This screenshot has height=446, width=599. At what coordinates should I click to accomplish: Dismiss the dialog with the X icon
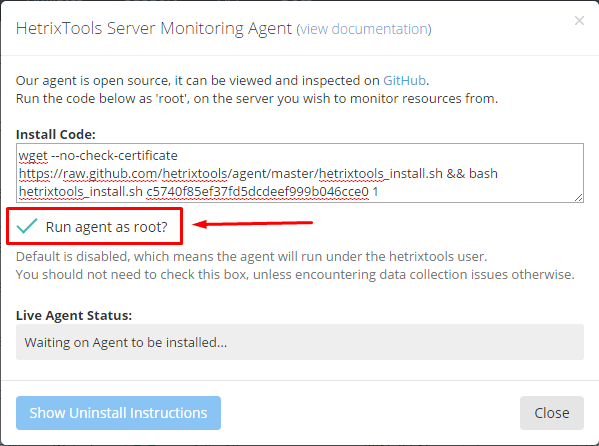pos(579,21)
